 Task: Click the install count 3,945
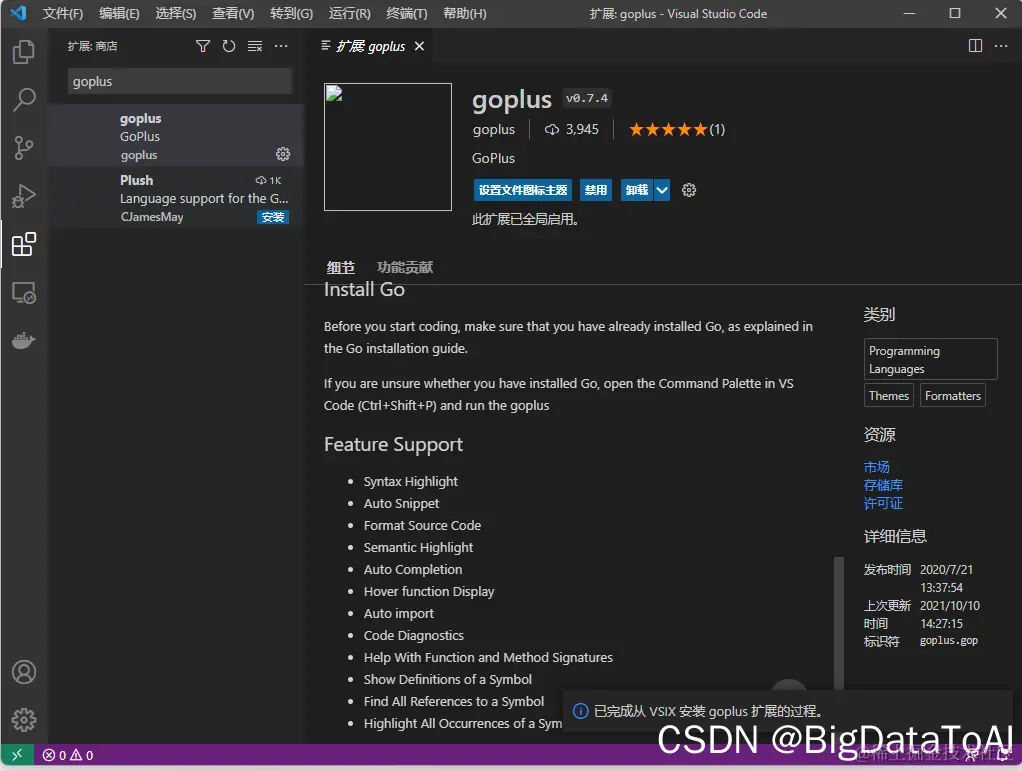[x=572, y=129]
